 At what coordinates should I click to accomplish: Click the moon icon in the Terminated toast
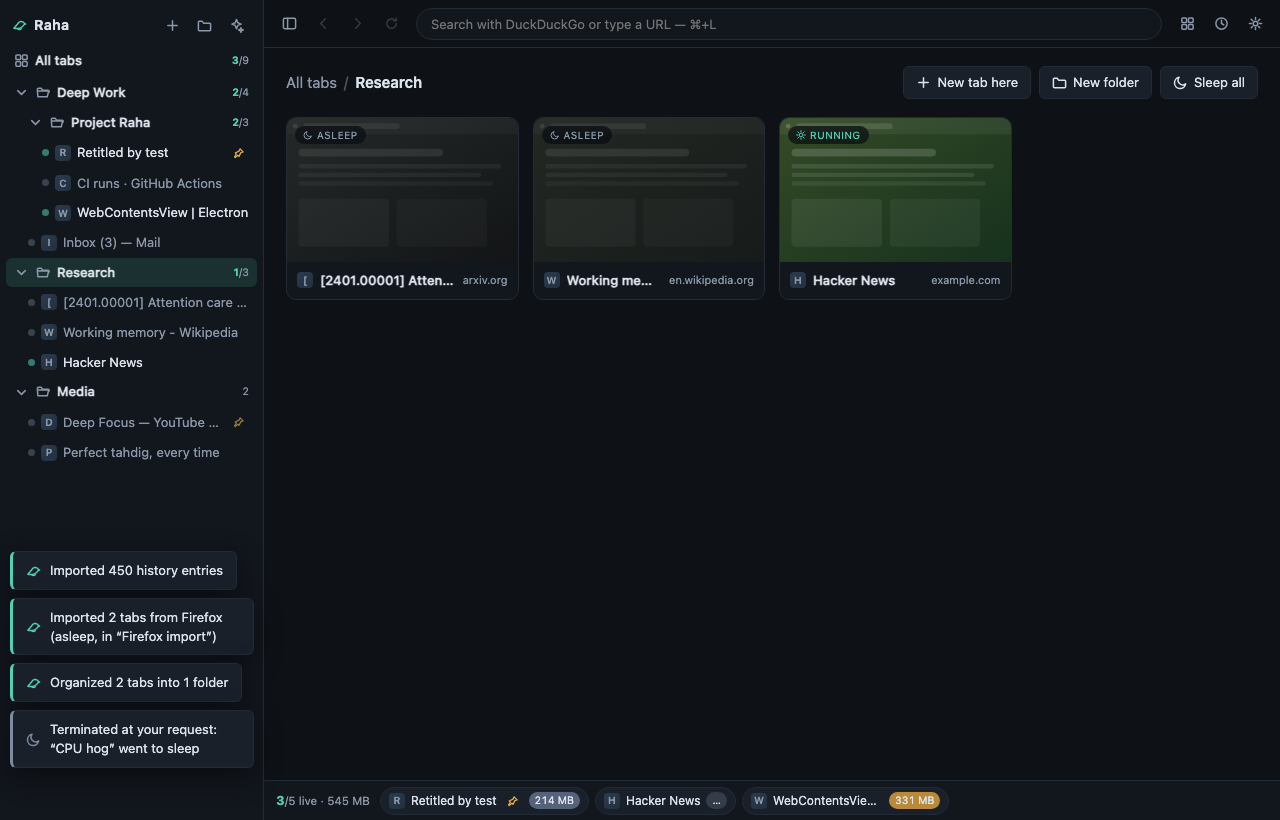(x=33, y=739)
